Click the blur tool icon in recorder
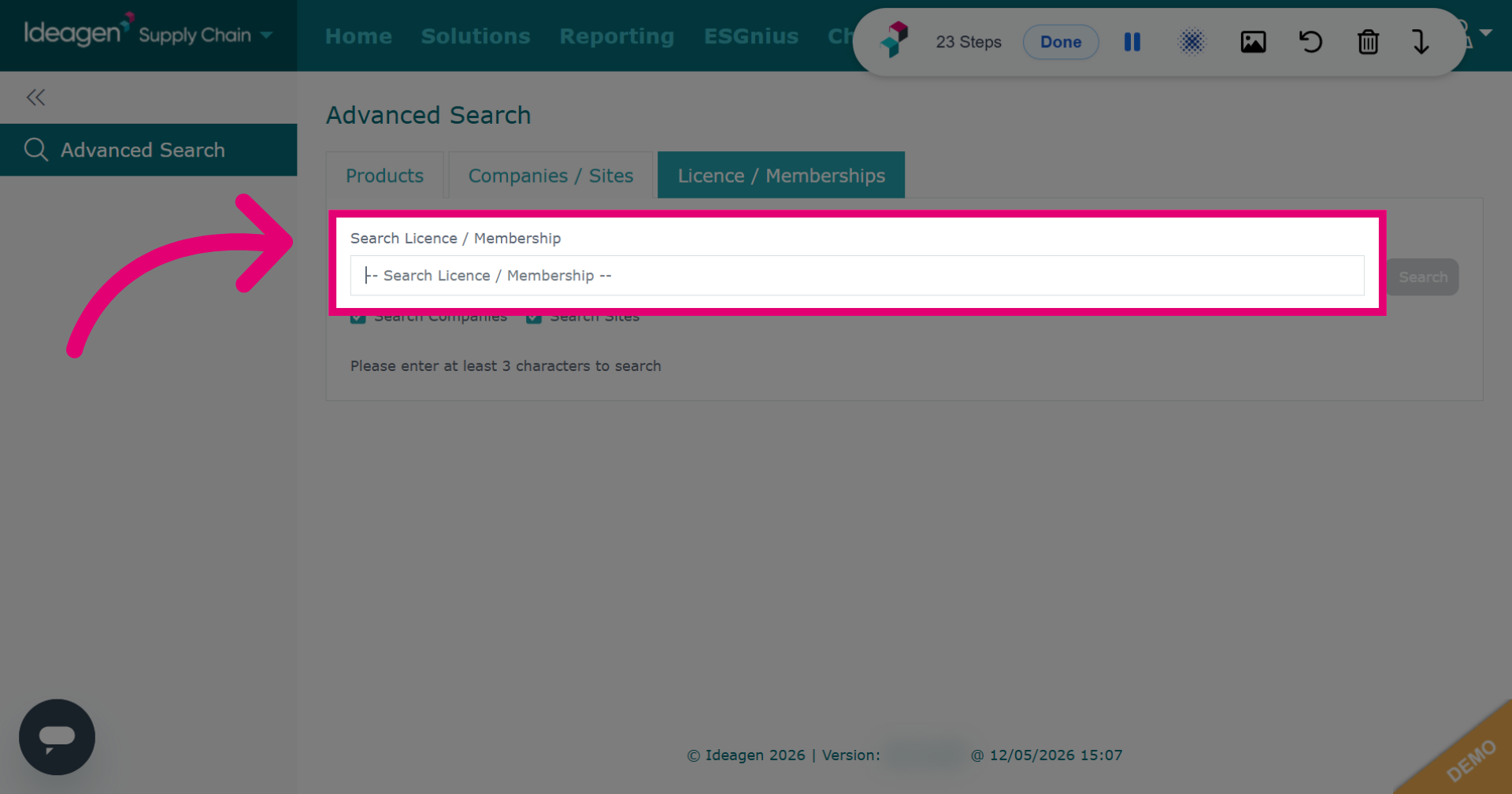The width and height of the screenshot is (1512, 794). pyautogui.click(x=1192, y=42)
